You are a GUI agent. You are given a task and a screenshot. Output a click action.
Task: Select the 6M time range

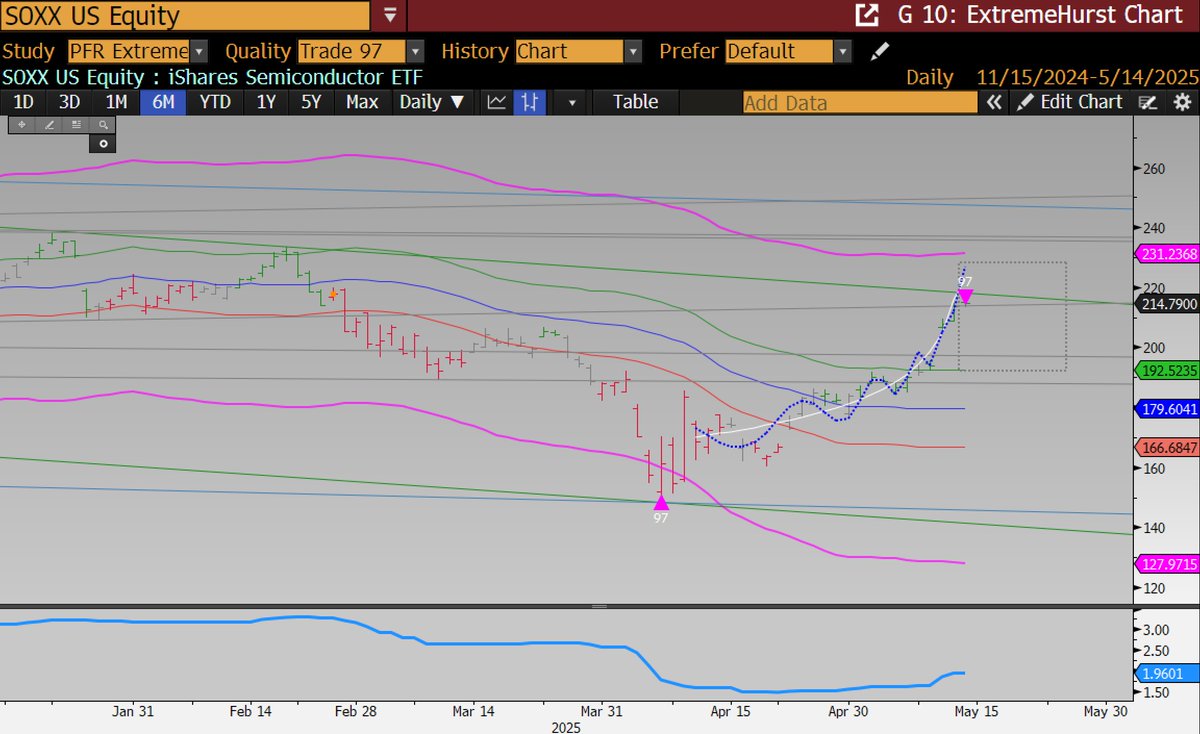tap(163, 101)
